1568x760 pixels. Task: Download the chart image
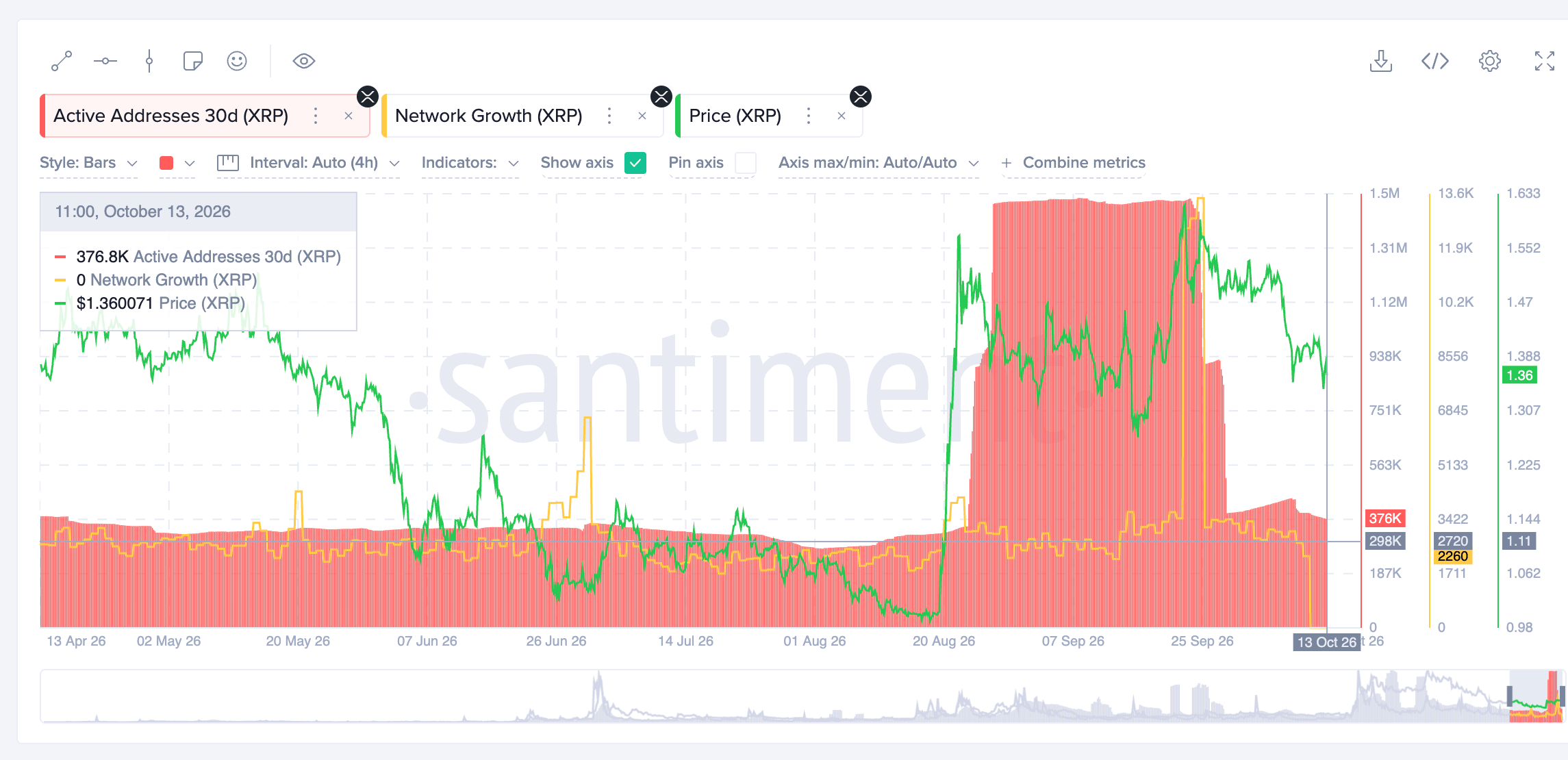click(x=1381, y=61)
